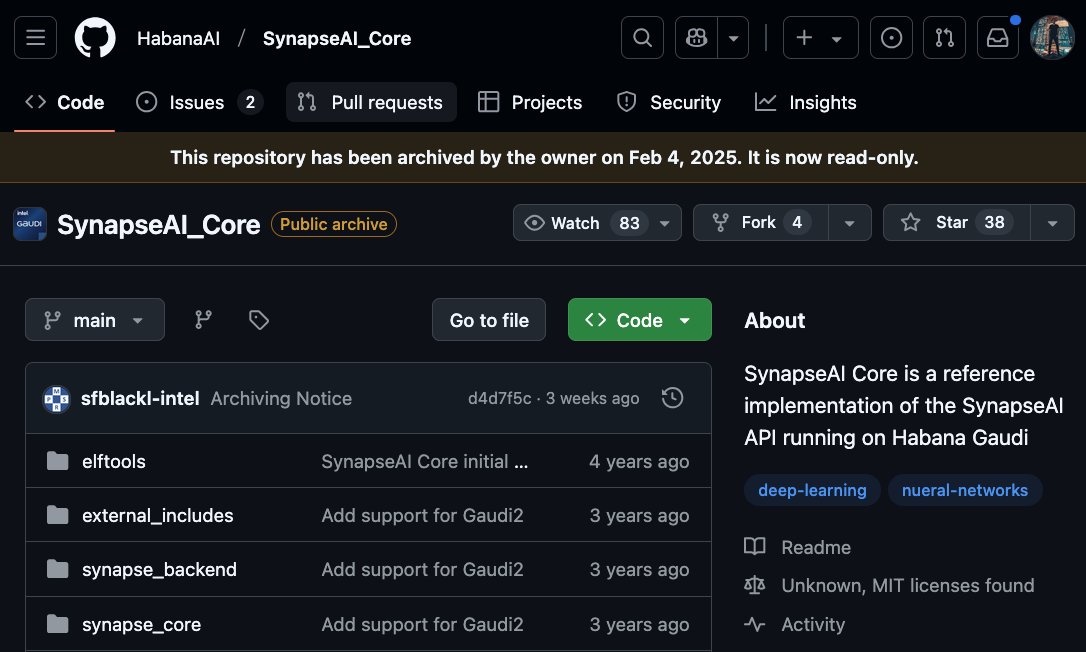The width and height of the screenshot is (1086, 652).
Task: Click the deep-learning topic tag
Action: pos(812,490)
